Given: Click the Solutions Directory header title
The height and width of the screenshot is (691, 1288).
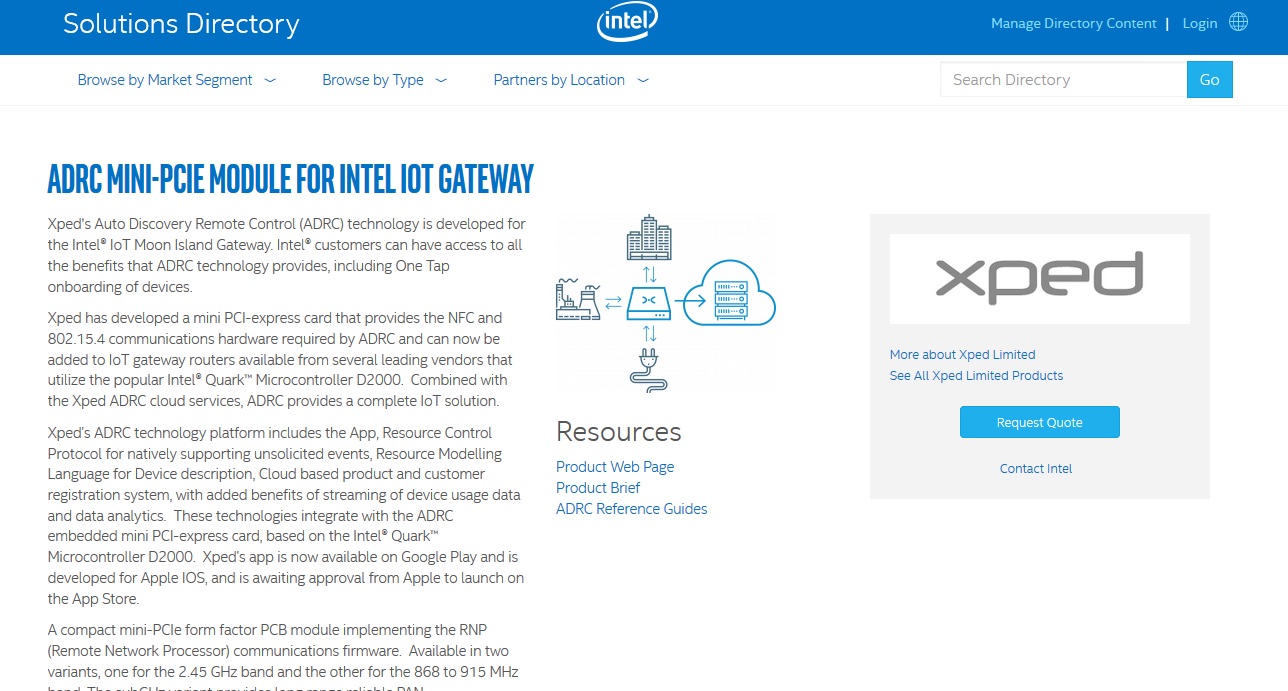Looking at the screenshot, I should (x=181, y=23).
